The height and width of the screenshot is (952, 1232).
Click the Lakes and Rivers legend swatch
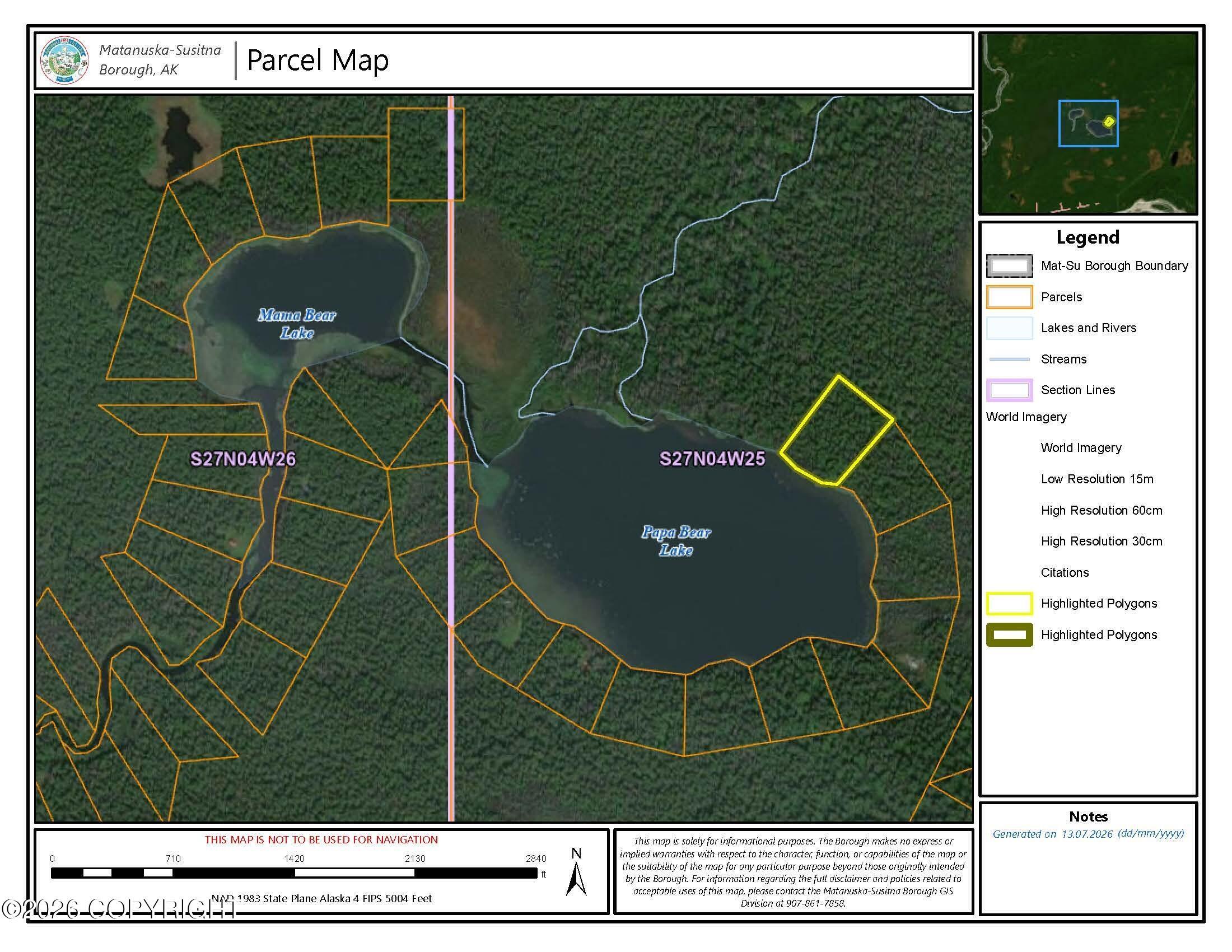[1009, 328]
